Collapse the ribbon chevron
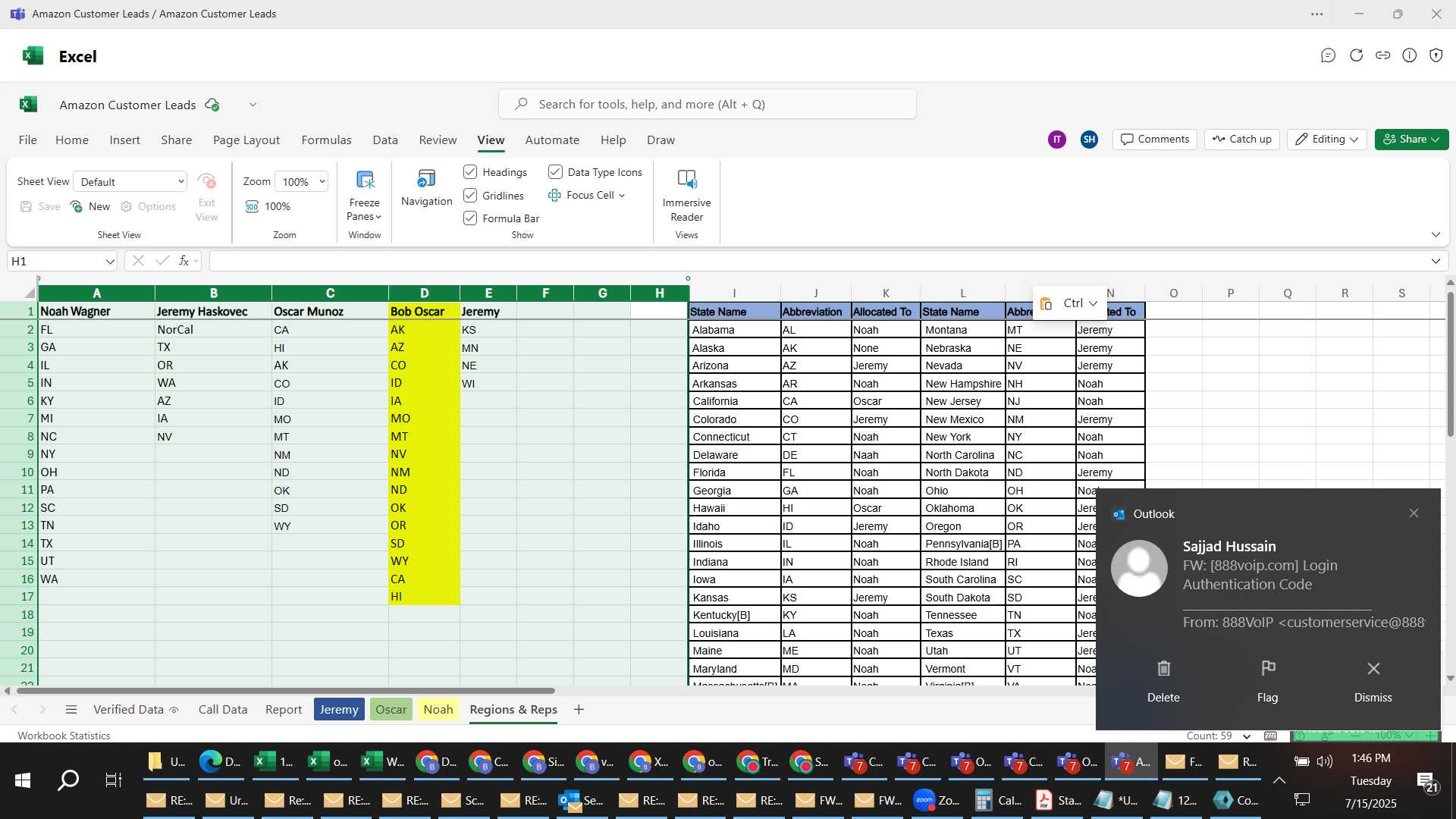 pos(1436,234)
